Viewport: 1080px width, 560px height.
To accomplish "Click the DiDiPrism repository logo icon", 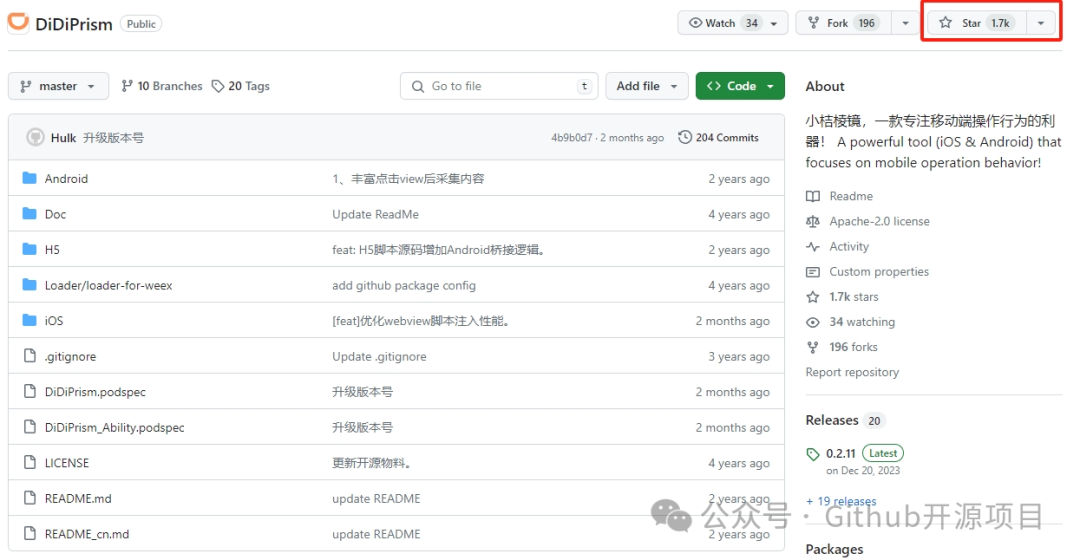I will (19, 22).
